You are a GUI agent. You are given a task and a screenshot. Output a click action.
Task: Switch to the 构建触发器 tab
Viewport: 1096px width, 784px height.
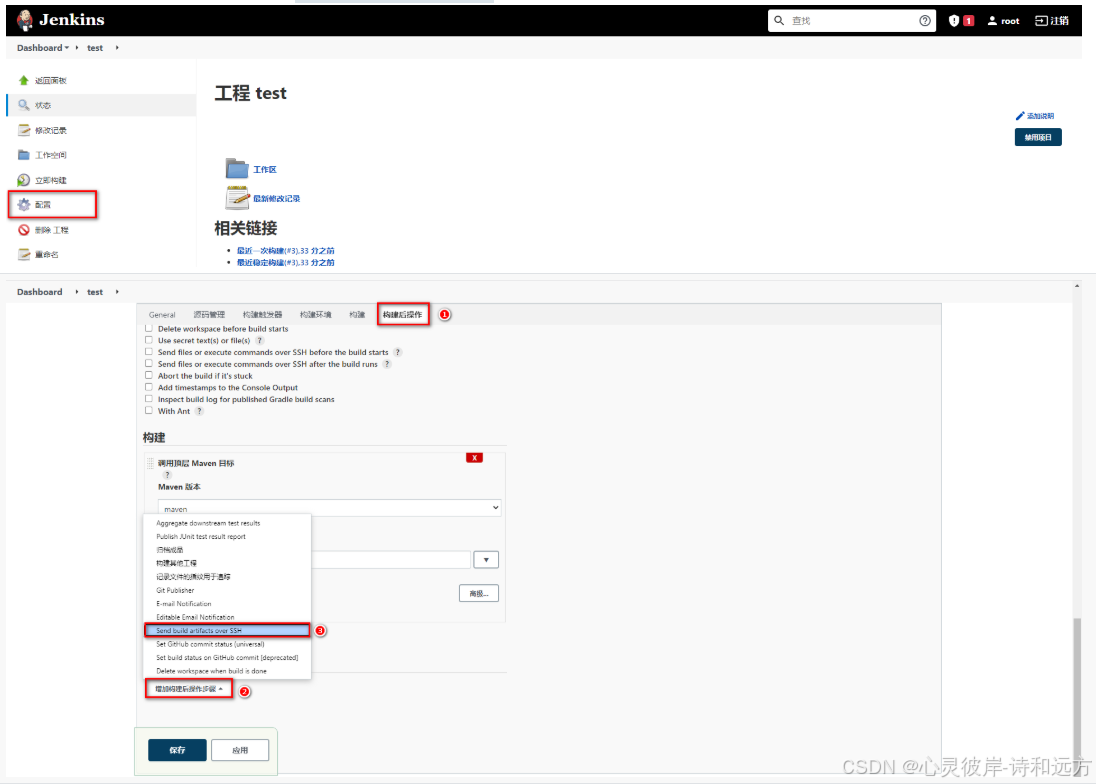(263, 315)
